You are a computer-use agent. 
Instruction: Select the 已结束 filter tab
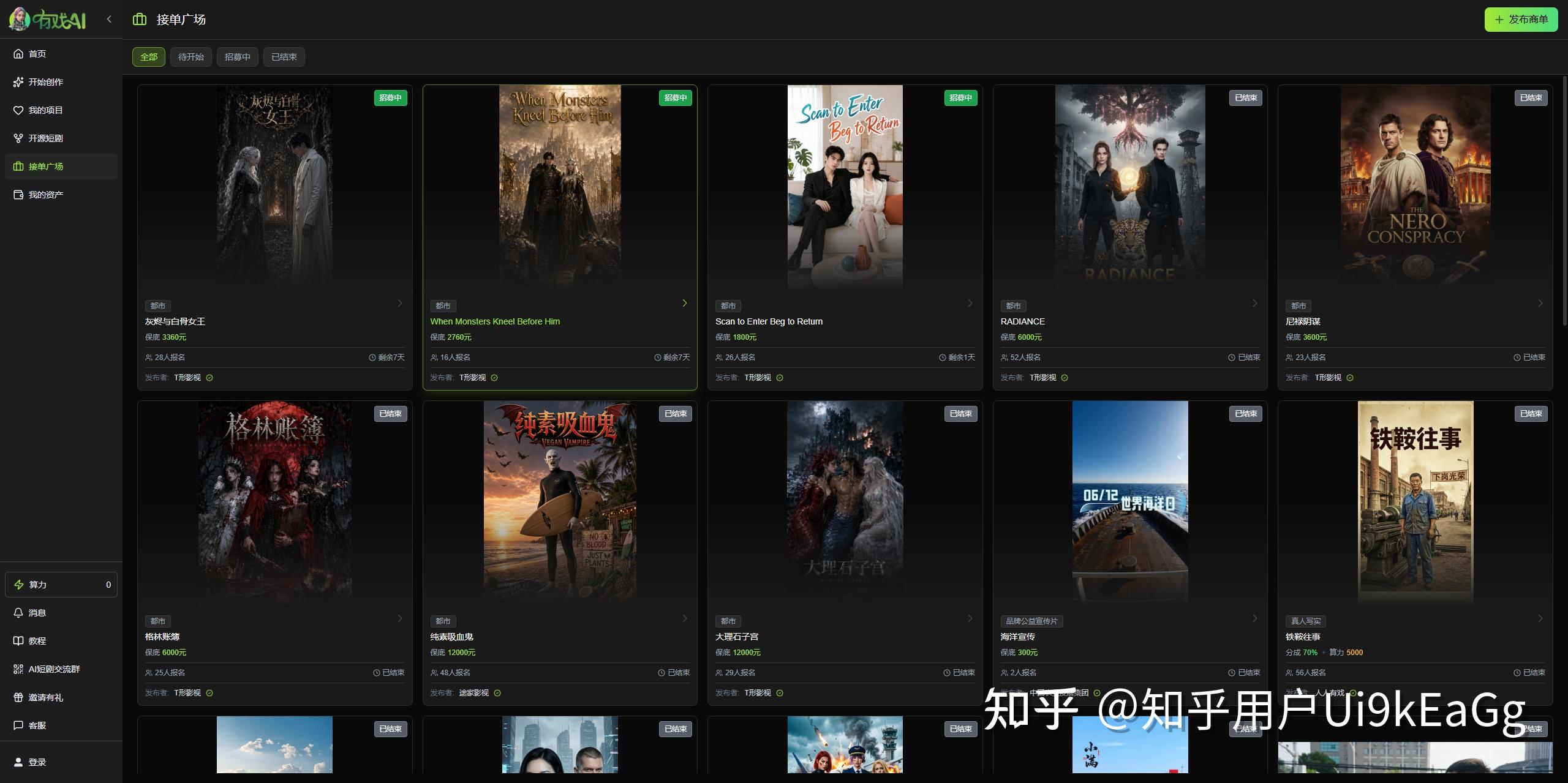[284, 57]
